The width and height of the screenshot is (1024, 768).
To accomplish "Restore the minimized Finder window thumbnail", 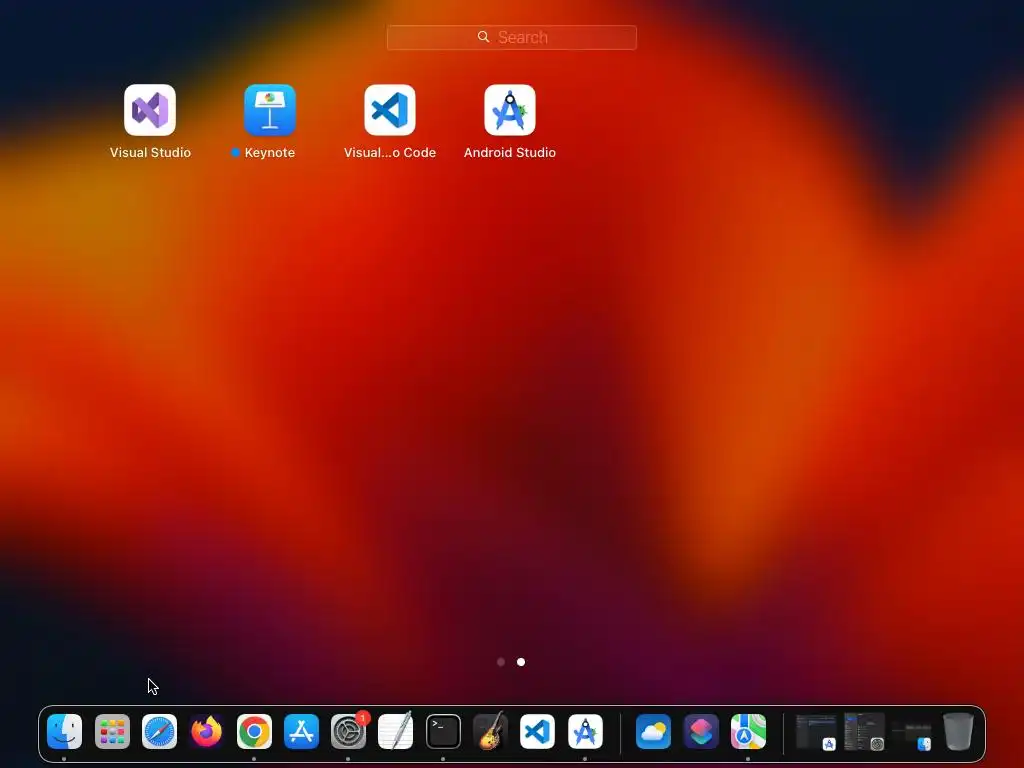I will click(912, 735).
